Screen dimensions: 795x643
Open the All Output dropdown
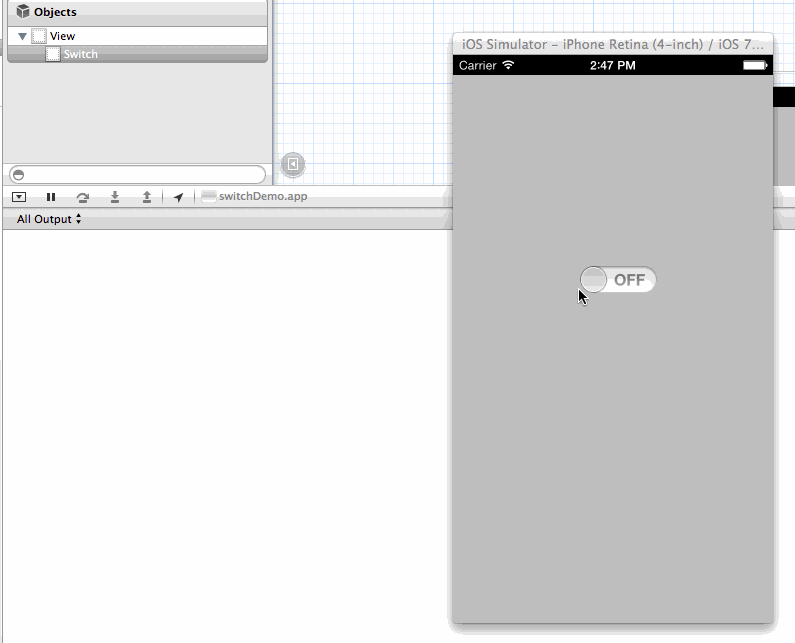(x=49, y=219)
